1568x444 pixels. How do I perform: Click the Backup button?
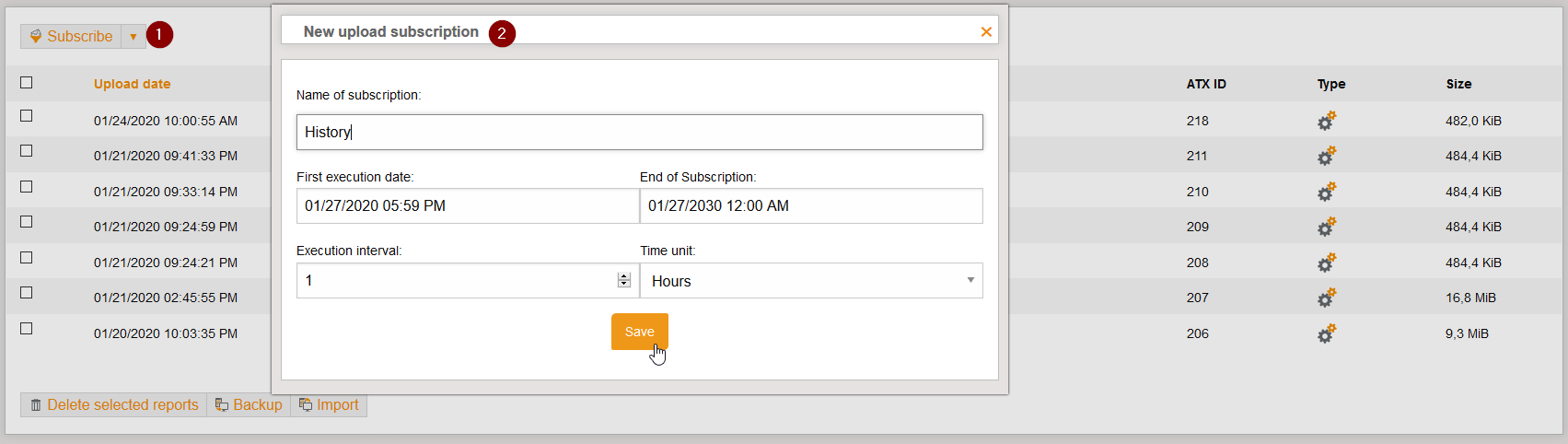pyautogui.click(x=249, y=405)
